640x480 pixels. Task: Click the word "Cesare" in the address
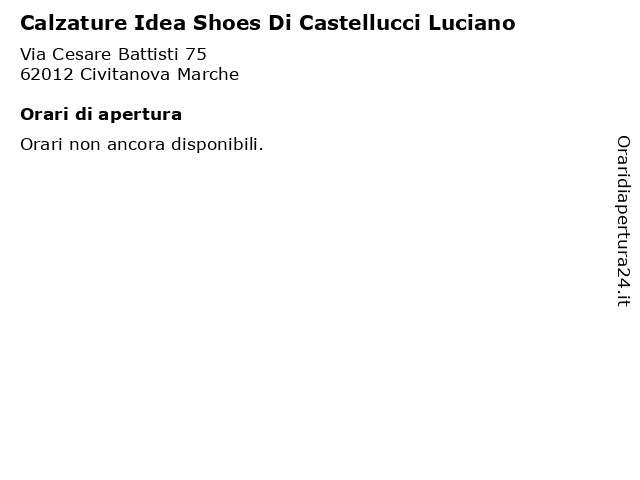[82, 54]
